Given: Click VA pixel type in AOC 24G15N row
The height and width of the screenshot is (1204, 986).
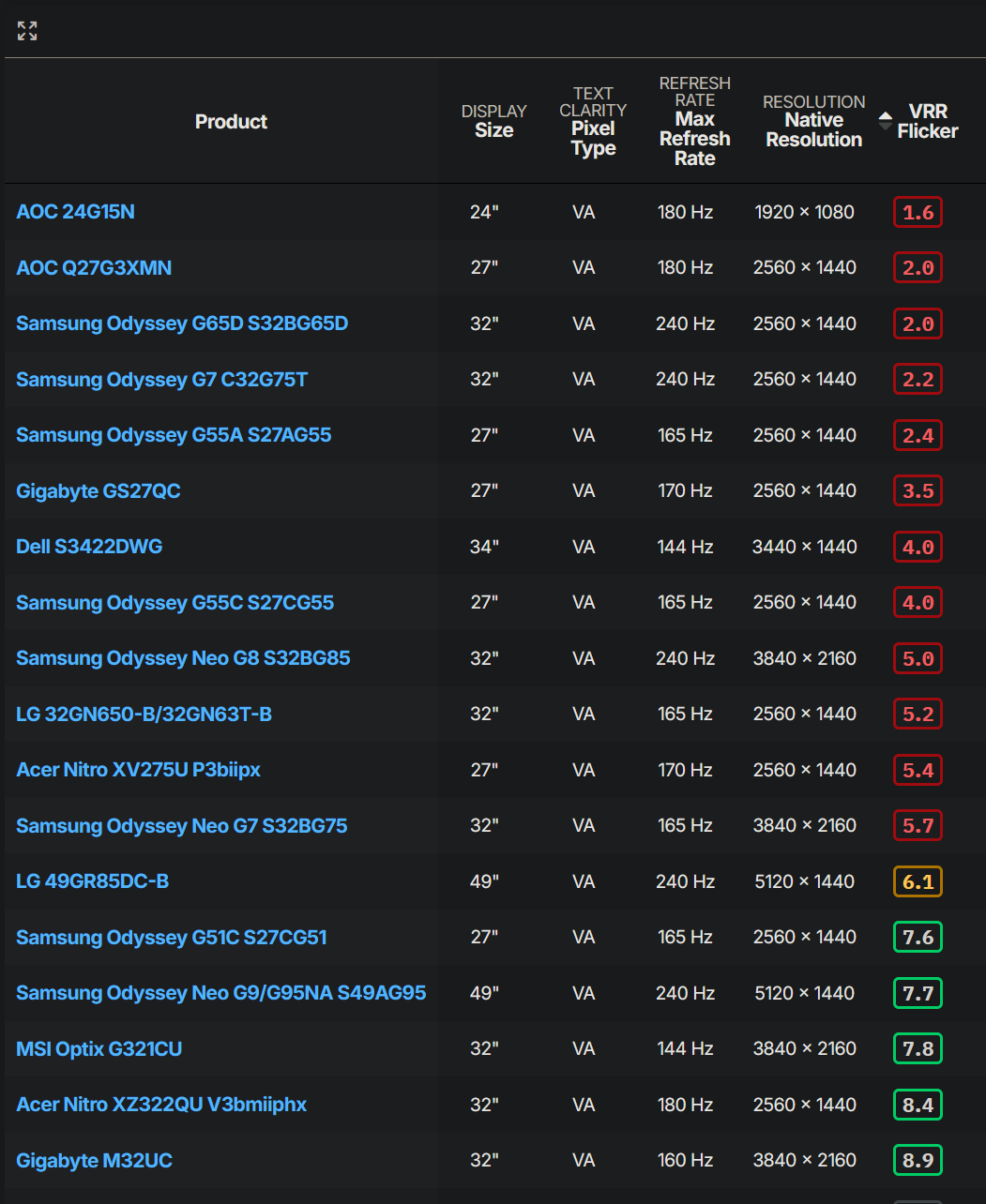Looking at the screenshot, I should (584, 212).
